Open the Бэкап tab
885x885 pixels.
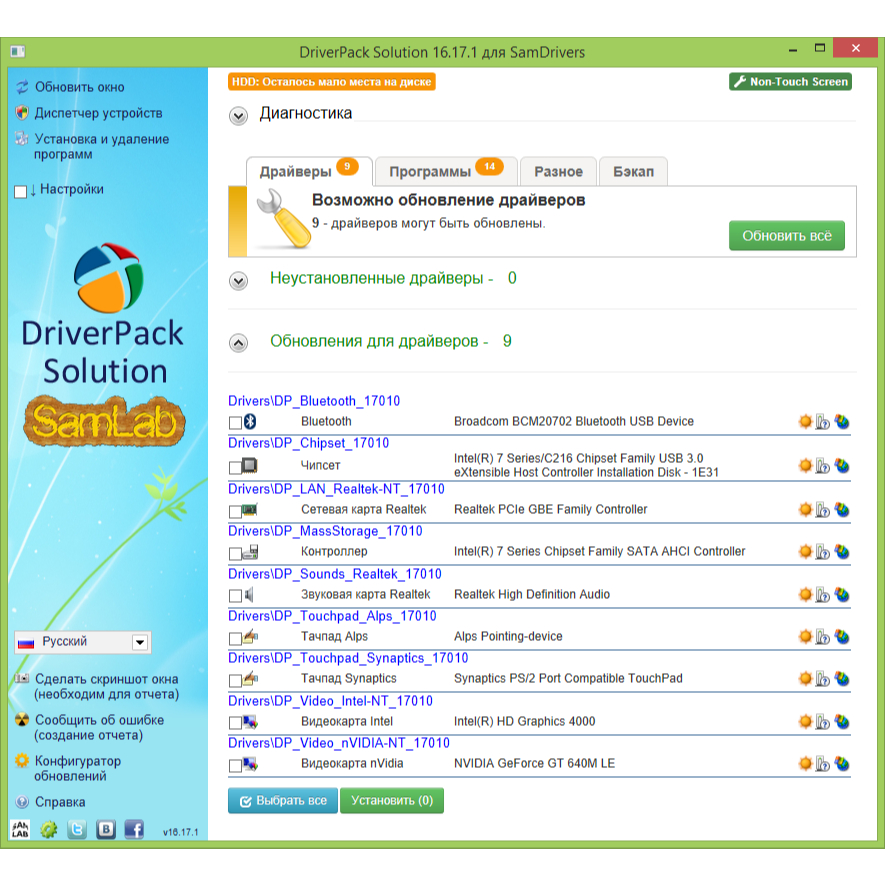click(633, 172)
